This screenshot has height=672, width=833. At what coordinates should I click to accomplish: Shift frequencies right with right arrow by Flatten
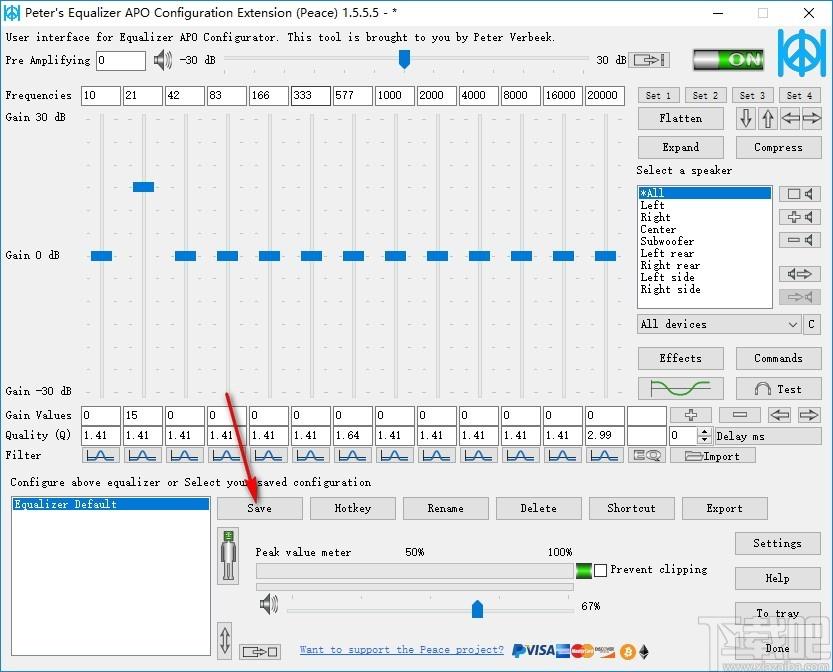812,118
